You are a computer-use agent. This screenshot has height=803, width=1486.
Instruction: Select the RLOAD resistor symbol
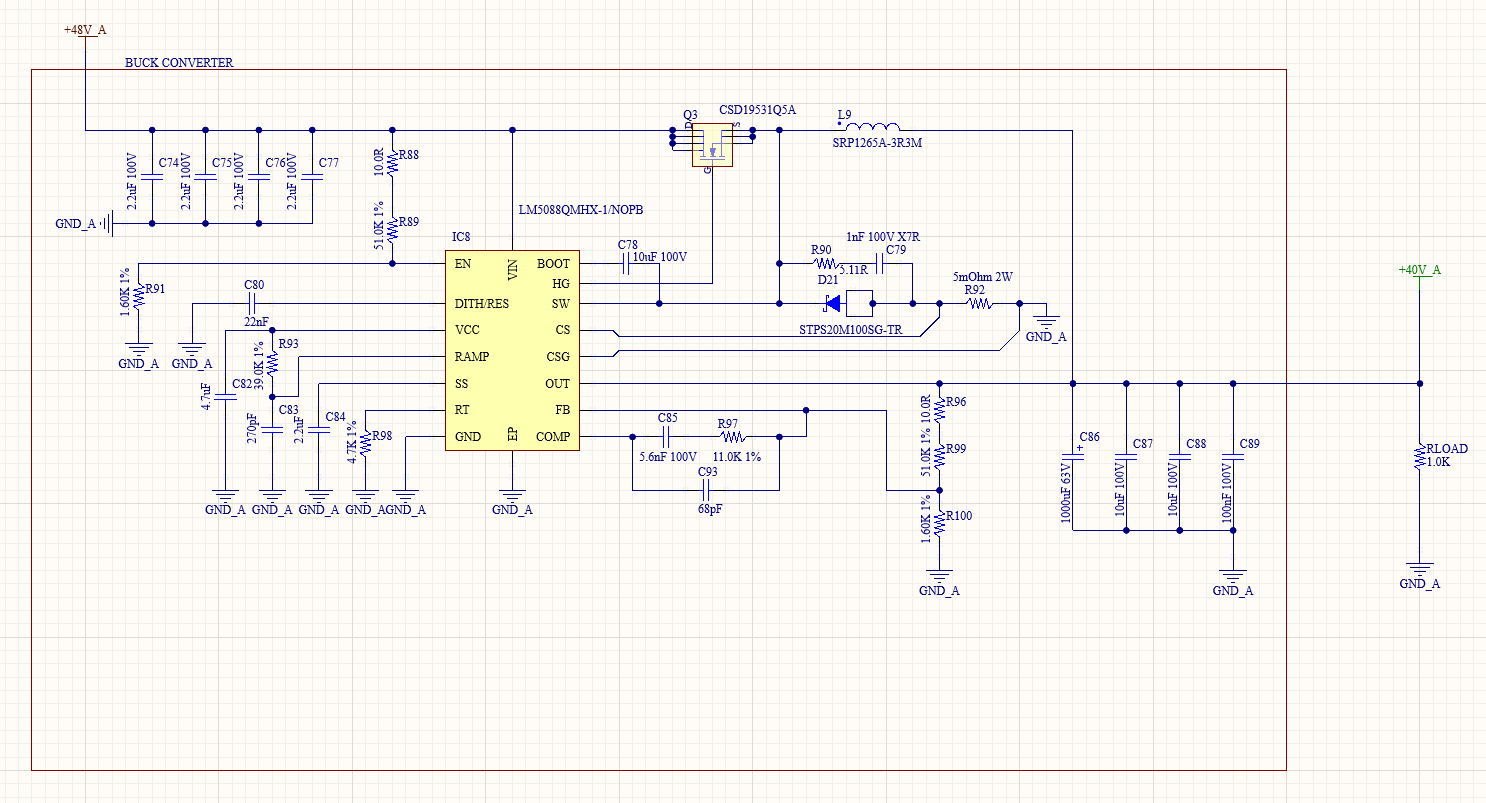coord(1419,456)
